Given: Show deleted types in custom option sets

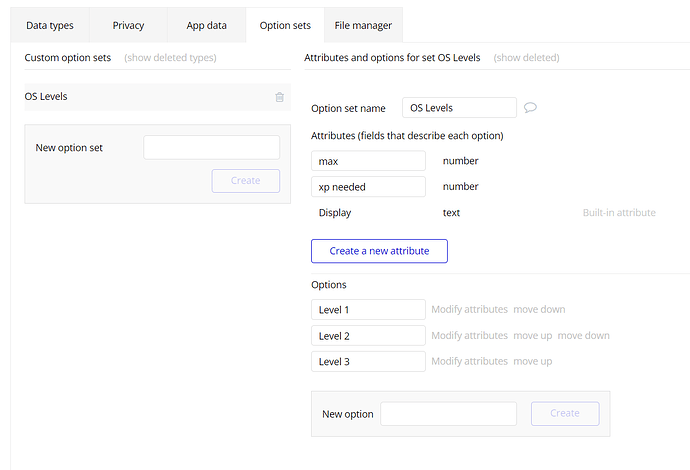Looking at the screenshot, I should pyautogui.click(x=170, y=58).
